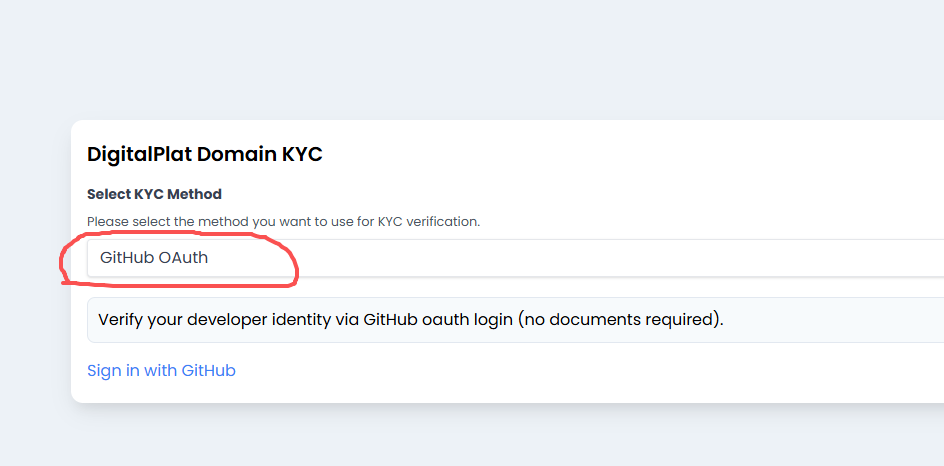
Task: Open the GitHub OAuth KYC method dropdown
Action: tap(515, 258)
